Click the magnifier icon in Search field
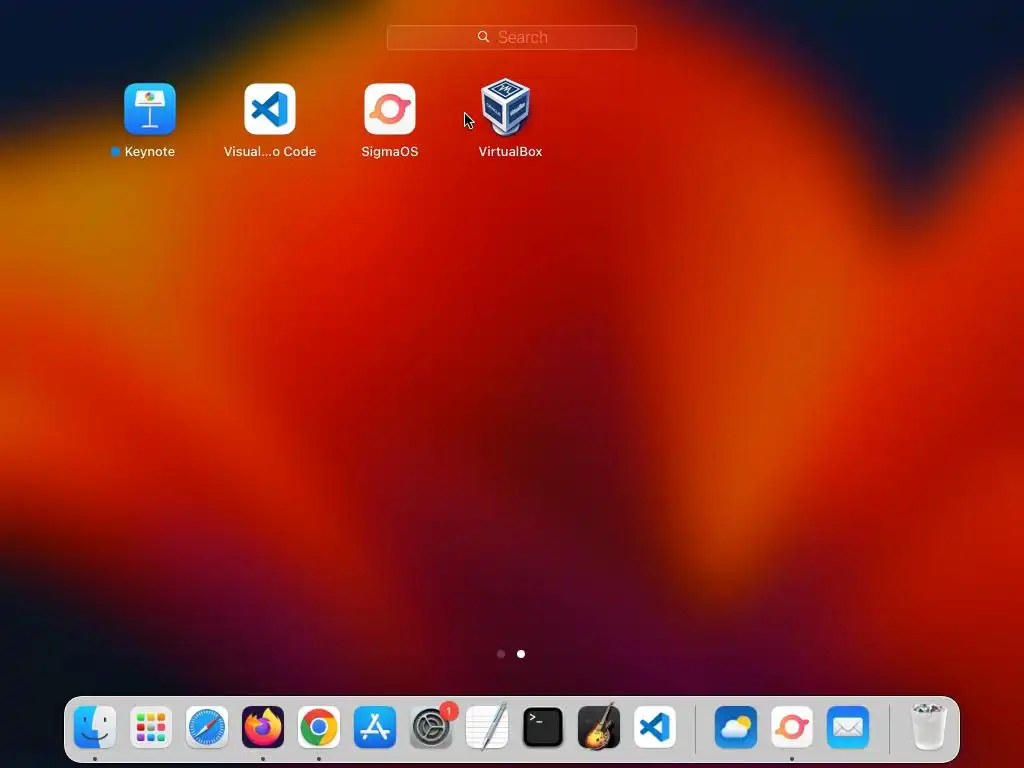Image resolution: width=1024 pixels, height=768 pixels. click(x=483, y=37)
